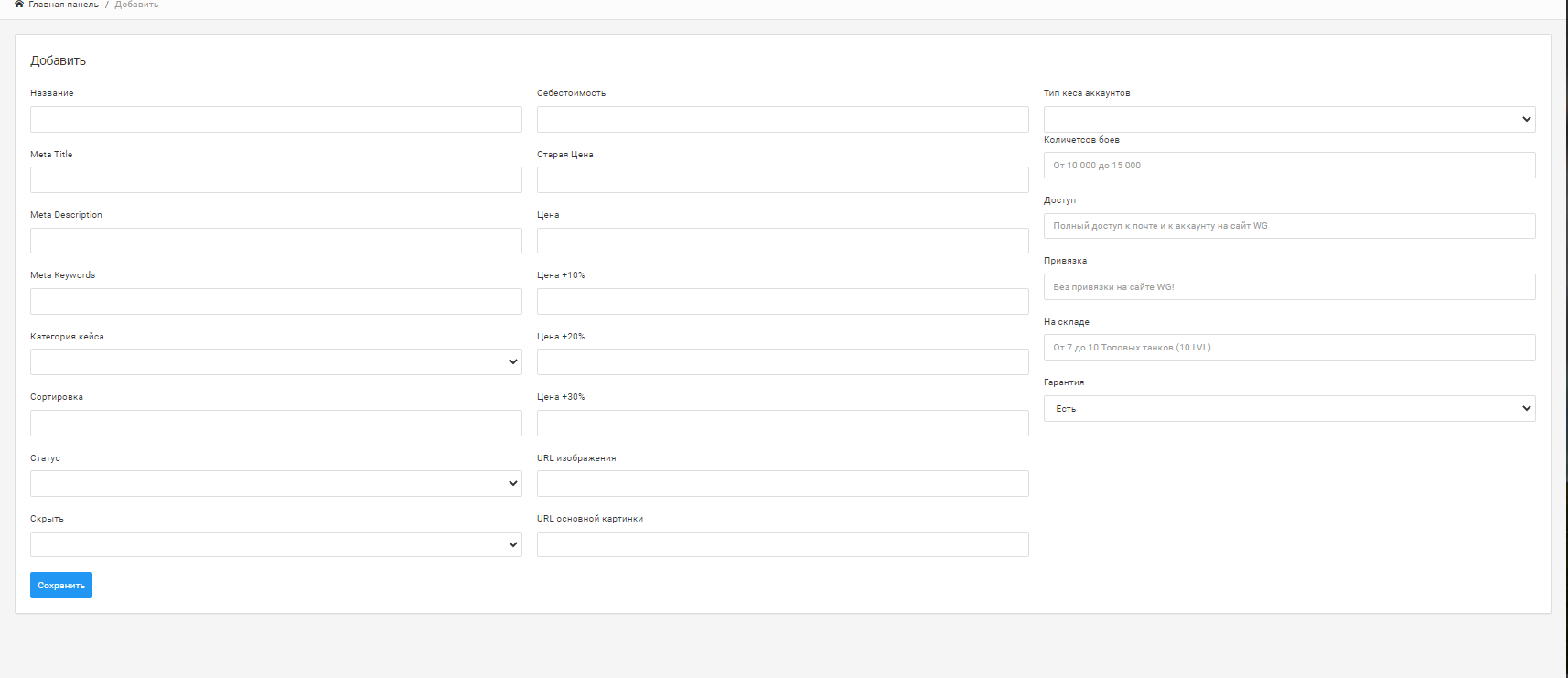The width and height of the screenshot is (1568, 678).
Task: Select the Старая Цена field
Action: (x=782, y=180)
